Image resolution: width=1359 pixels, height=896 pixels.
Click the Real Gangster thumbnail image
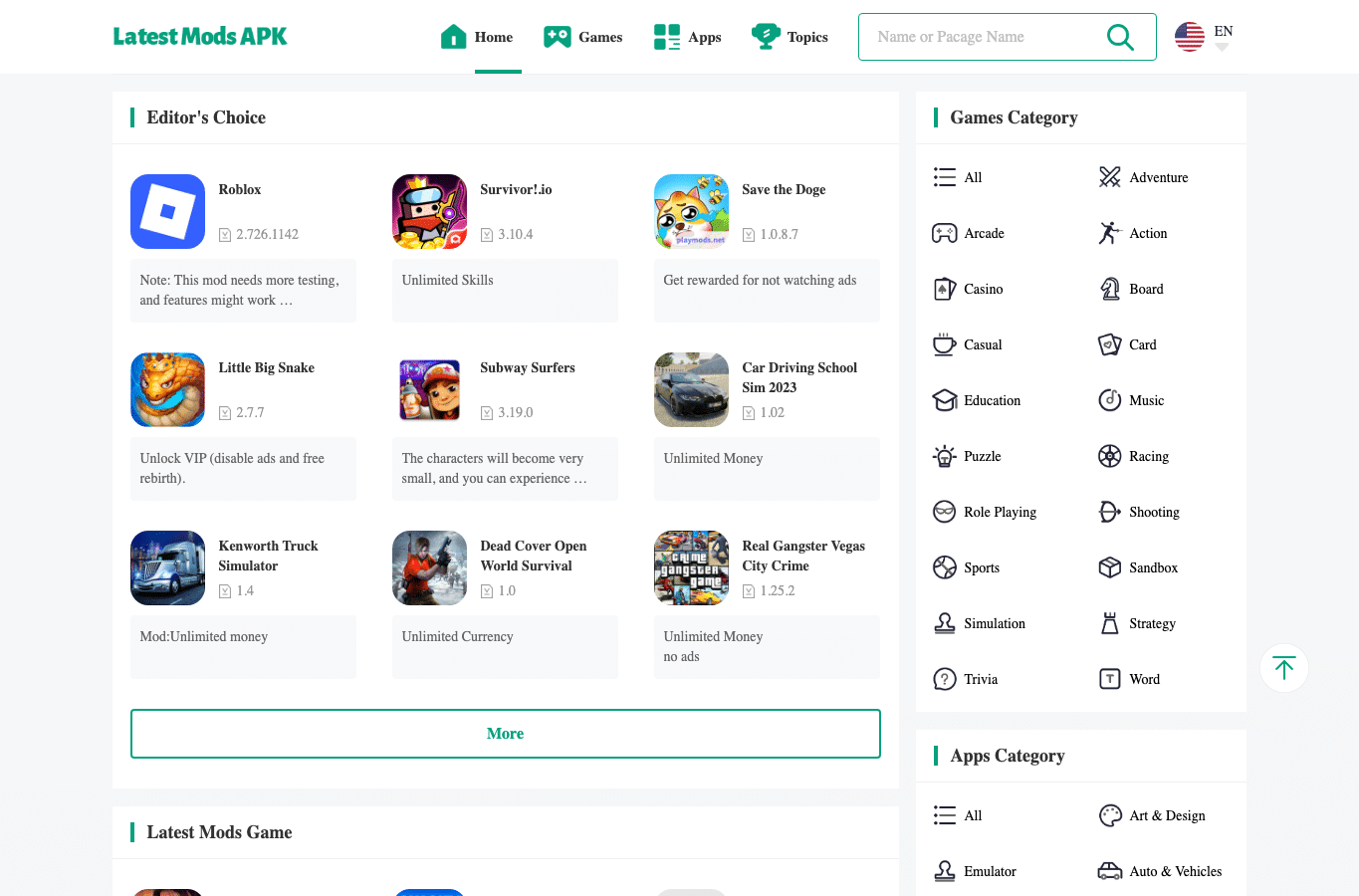[691, 567]
